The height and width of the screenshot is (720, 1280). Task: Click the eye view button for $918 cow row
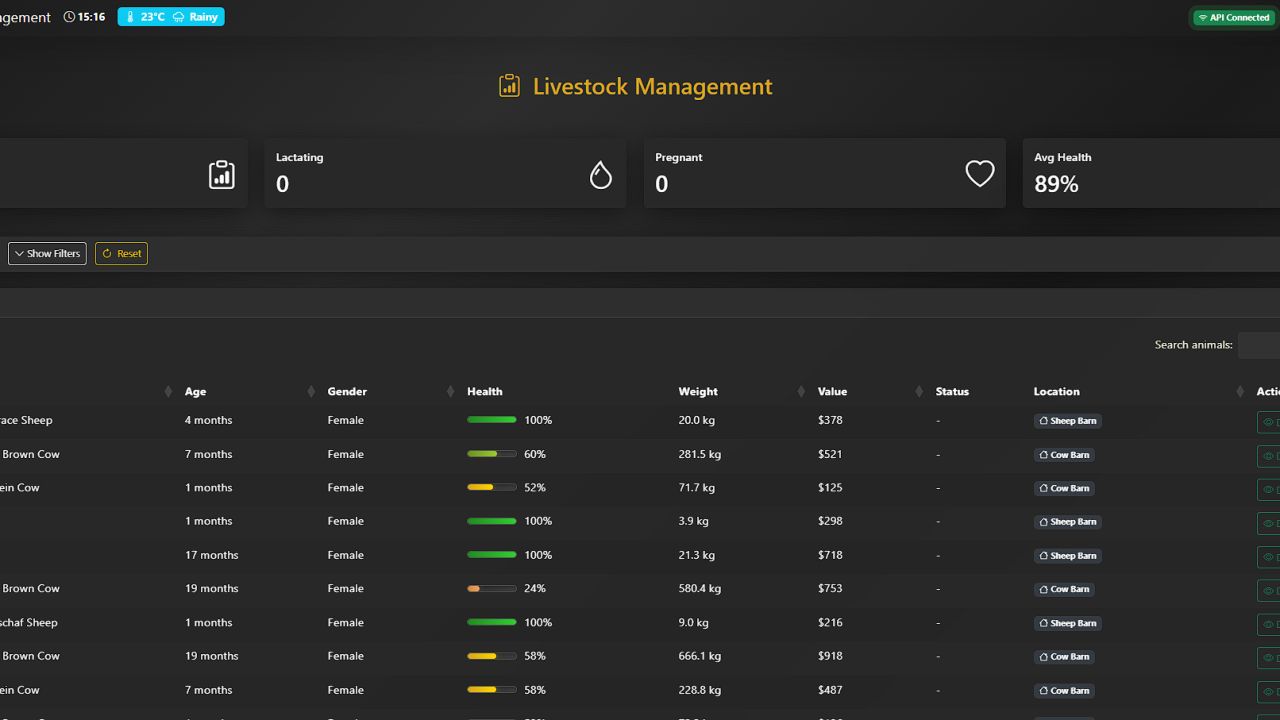pyautogui.click(x=1269, y=657)
